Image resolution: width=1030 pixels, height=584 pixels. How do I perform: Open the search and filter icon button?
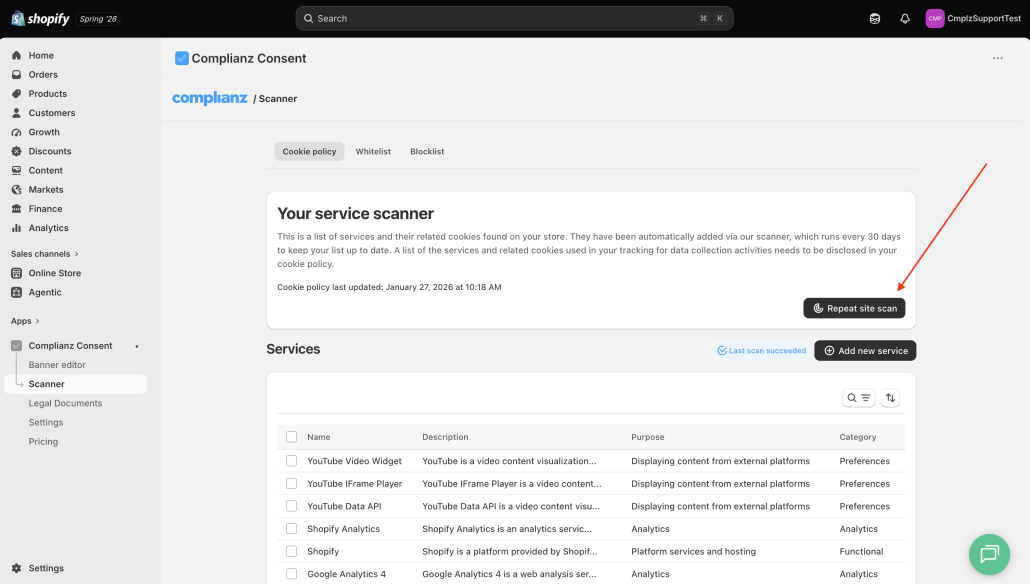[x=858, y=397]
